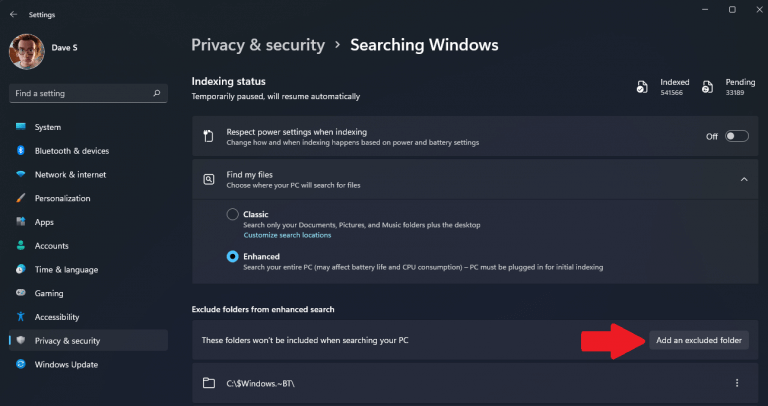Click the Pending count 33189
Image resolution: width=768 pixels, height=406 pixels.
(x=735, y=93)
